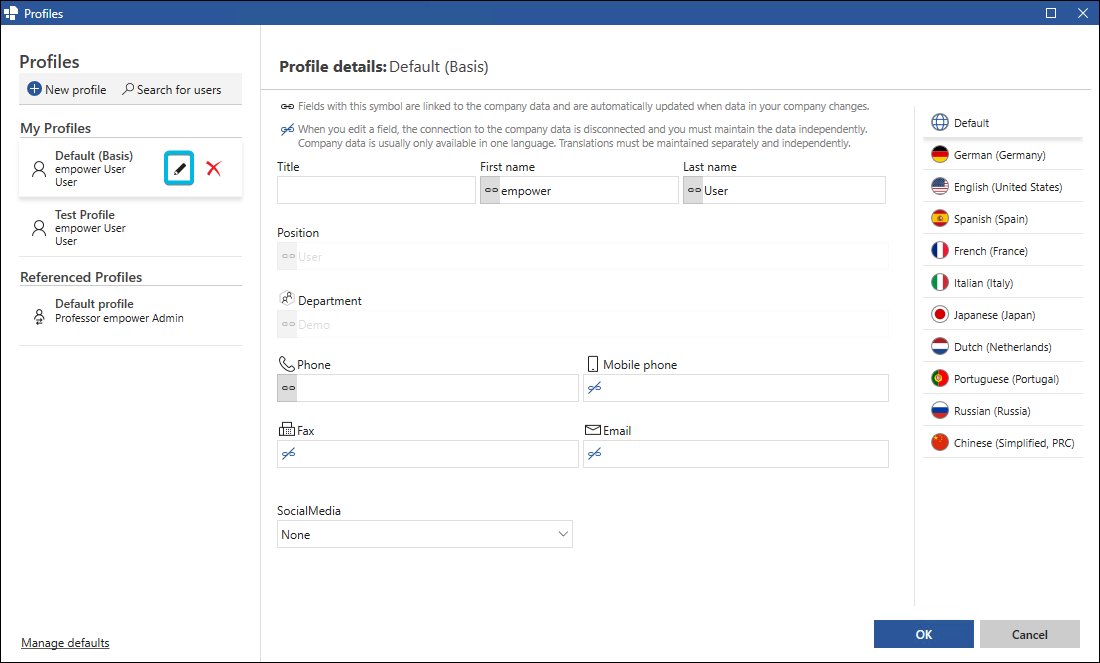Click the United States flag icon

coord(940,187)
